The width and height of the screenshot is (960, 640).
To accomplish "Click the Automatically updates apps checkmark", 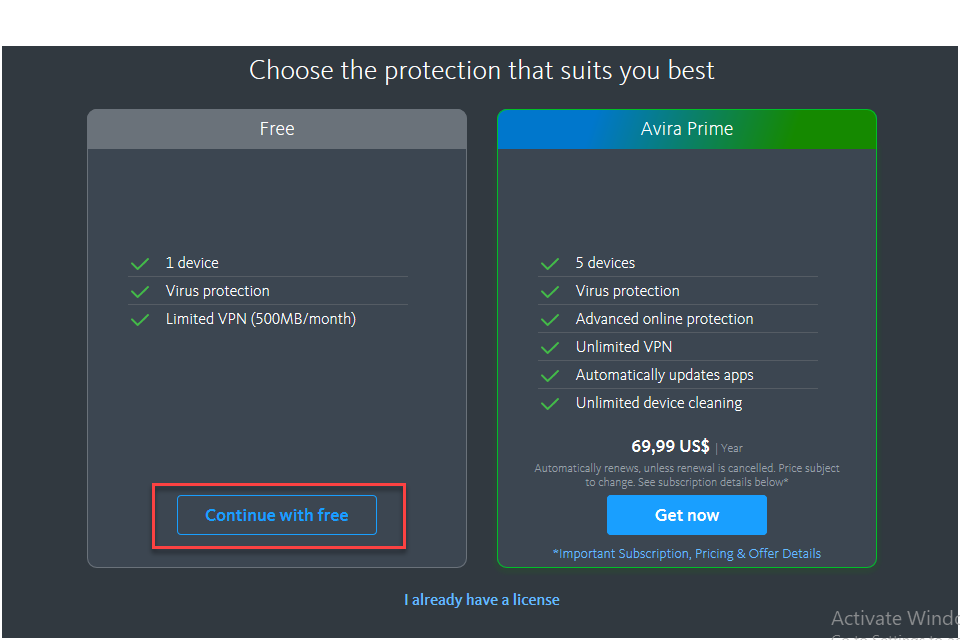I will (550, 376).
